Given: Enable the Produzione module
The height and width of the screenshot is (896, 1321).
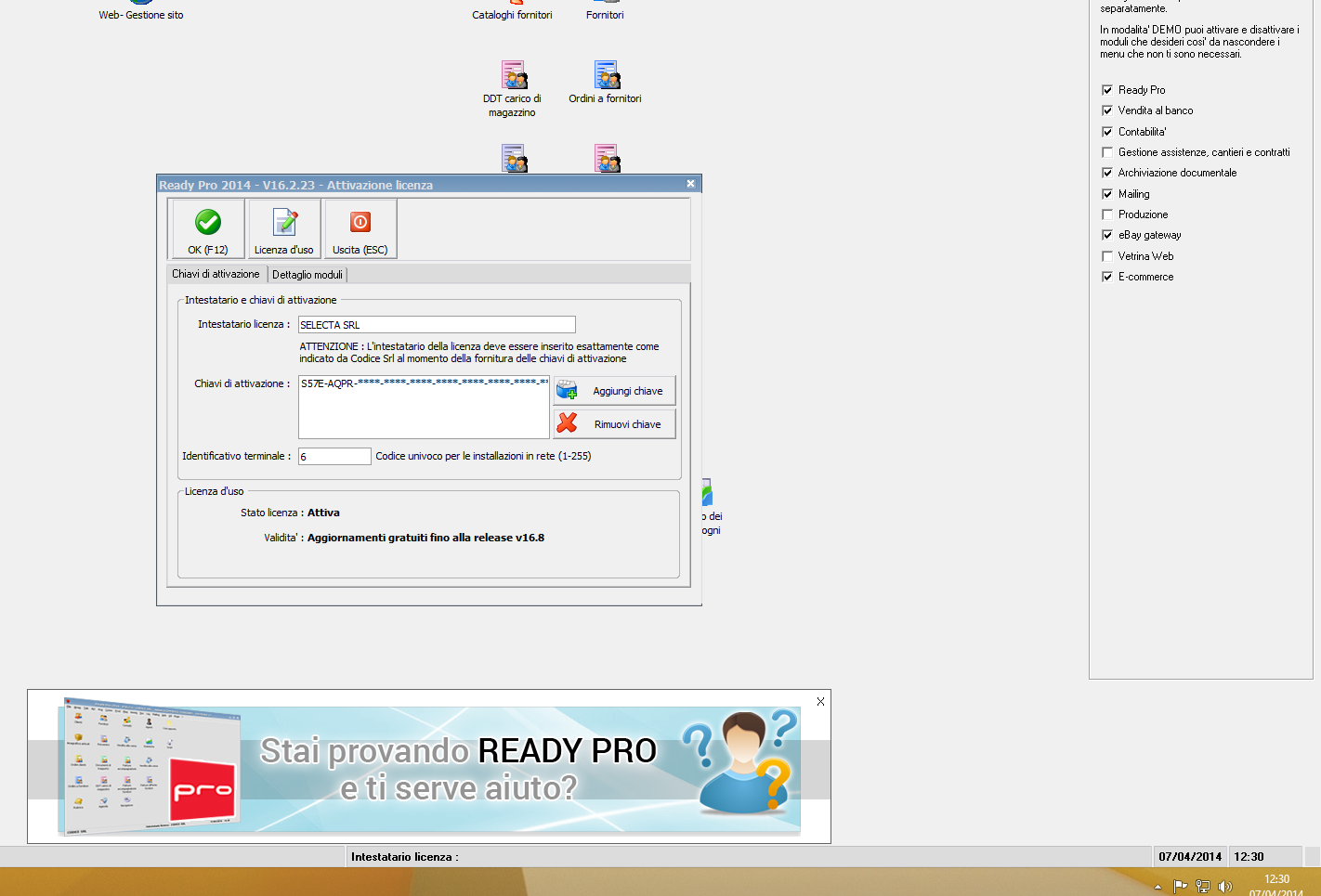Looking at the screenshot, I should [x=1107, y=214].
